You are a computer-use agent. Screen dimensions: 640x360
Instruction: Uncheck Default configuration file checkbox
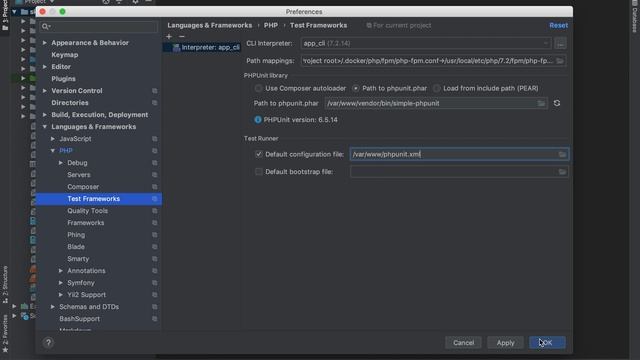(258, 154)
